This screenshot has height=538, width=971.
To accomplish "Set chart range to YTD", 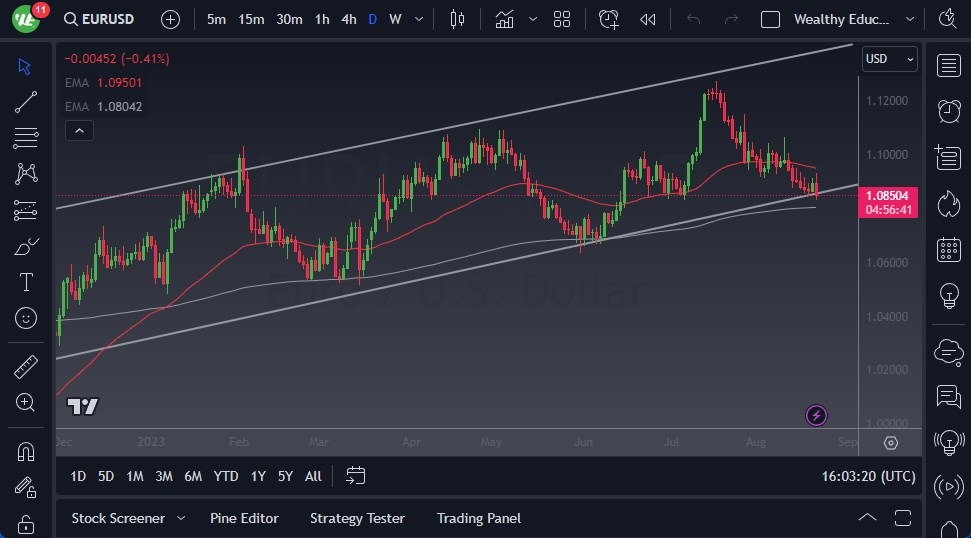I will tap(226, 476).
